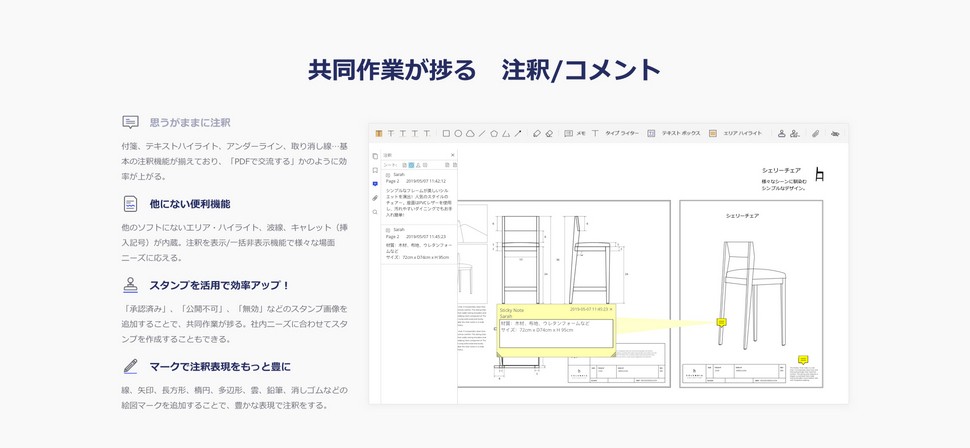Click the highlighted blue sort option icon
This screenshot has width=970, height=448.
coord(411,165)
